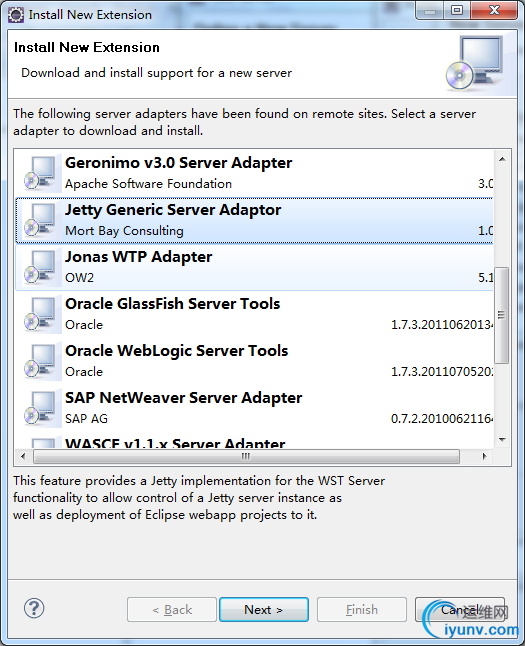Close the window with the X button
The image size is (525, 646).
click(494, 10)
